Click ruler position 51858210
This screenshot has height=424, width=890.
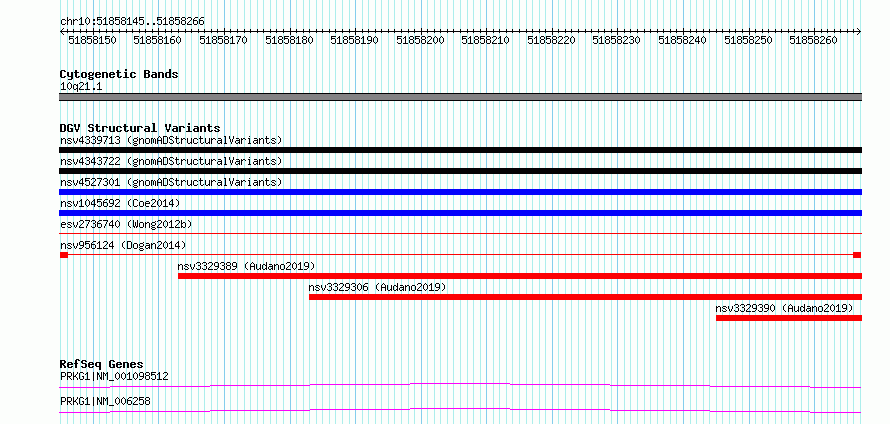(486, 40)
